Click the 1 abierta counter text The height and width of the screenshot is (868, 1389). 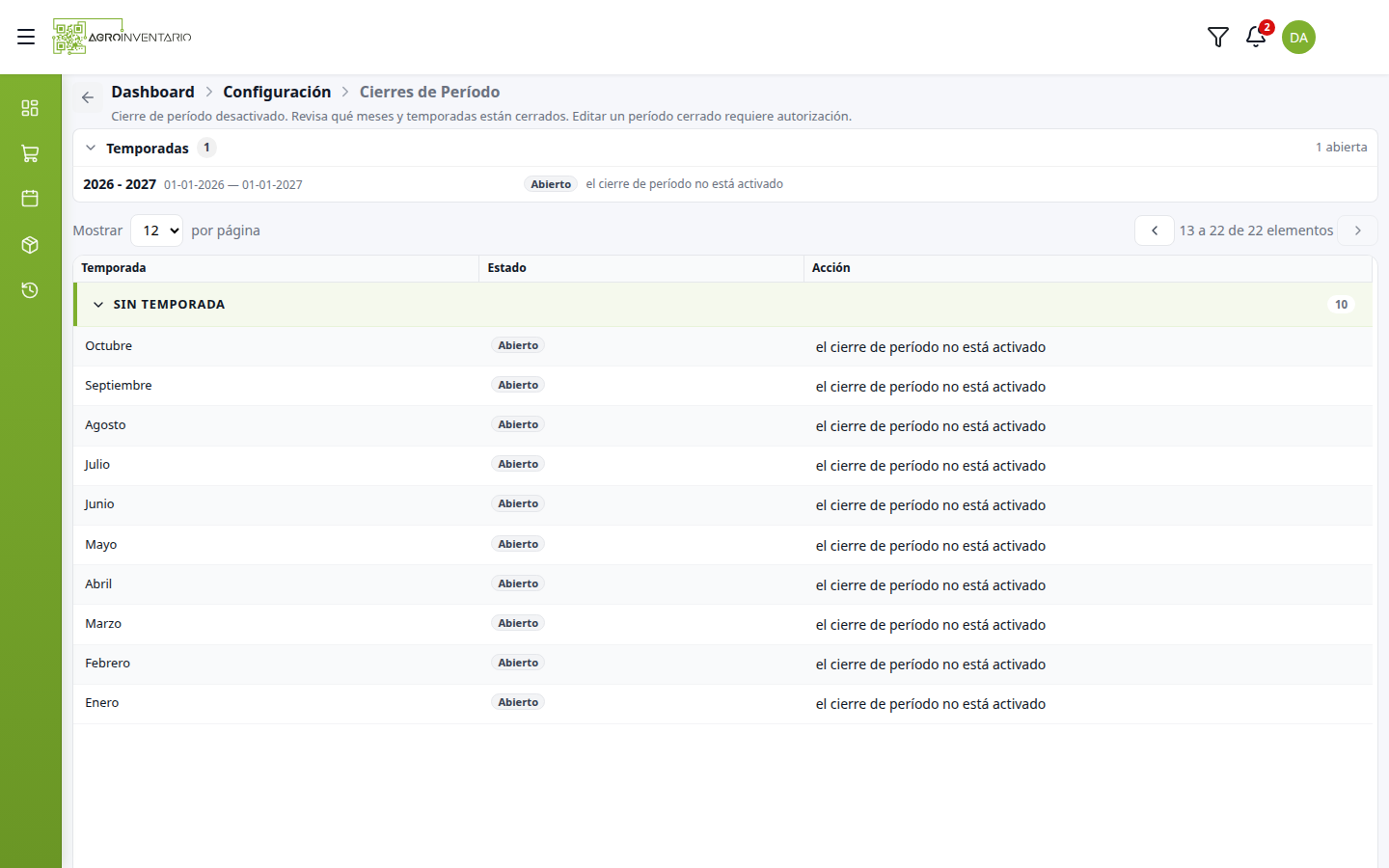point(1341,148)
